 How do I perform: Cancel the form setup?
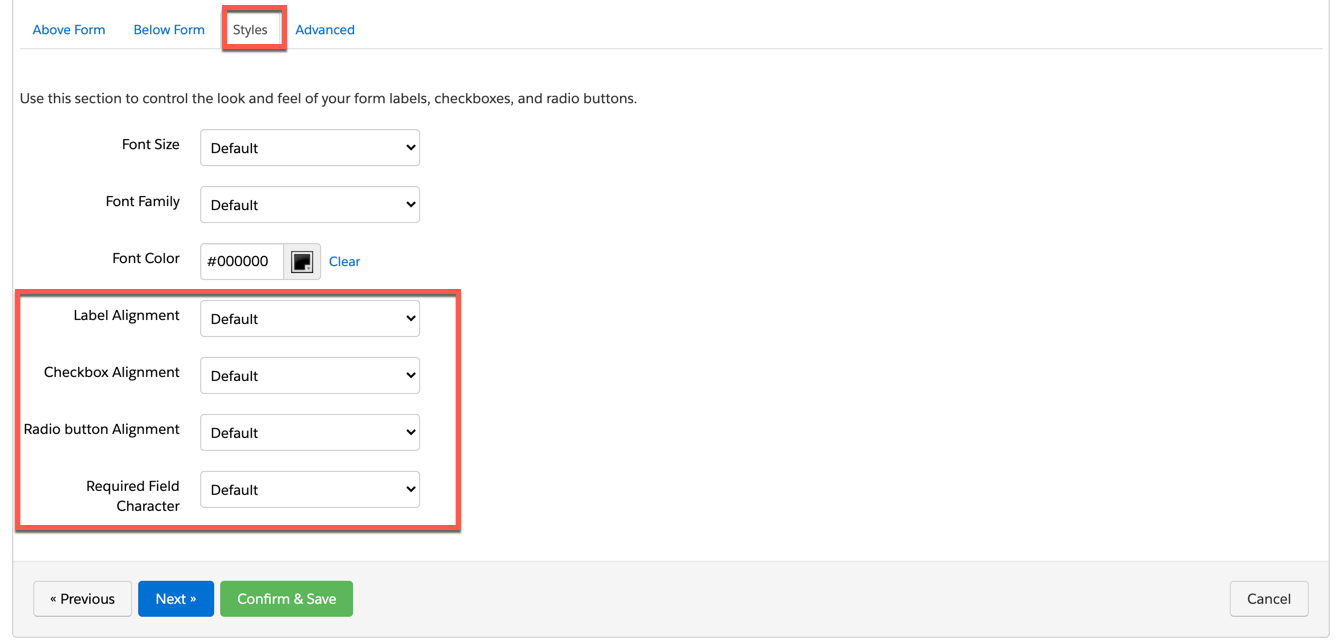[x=1268, y=599]
